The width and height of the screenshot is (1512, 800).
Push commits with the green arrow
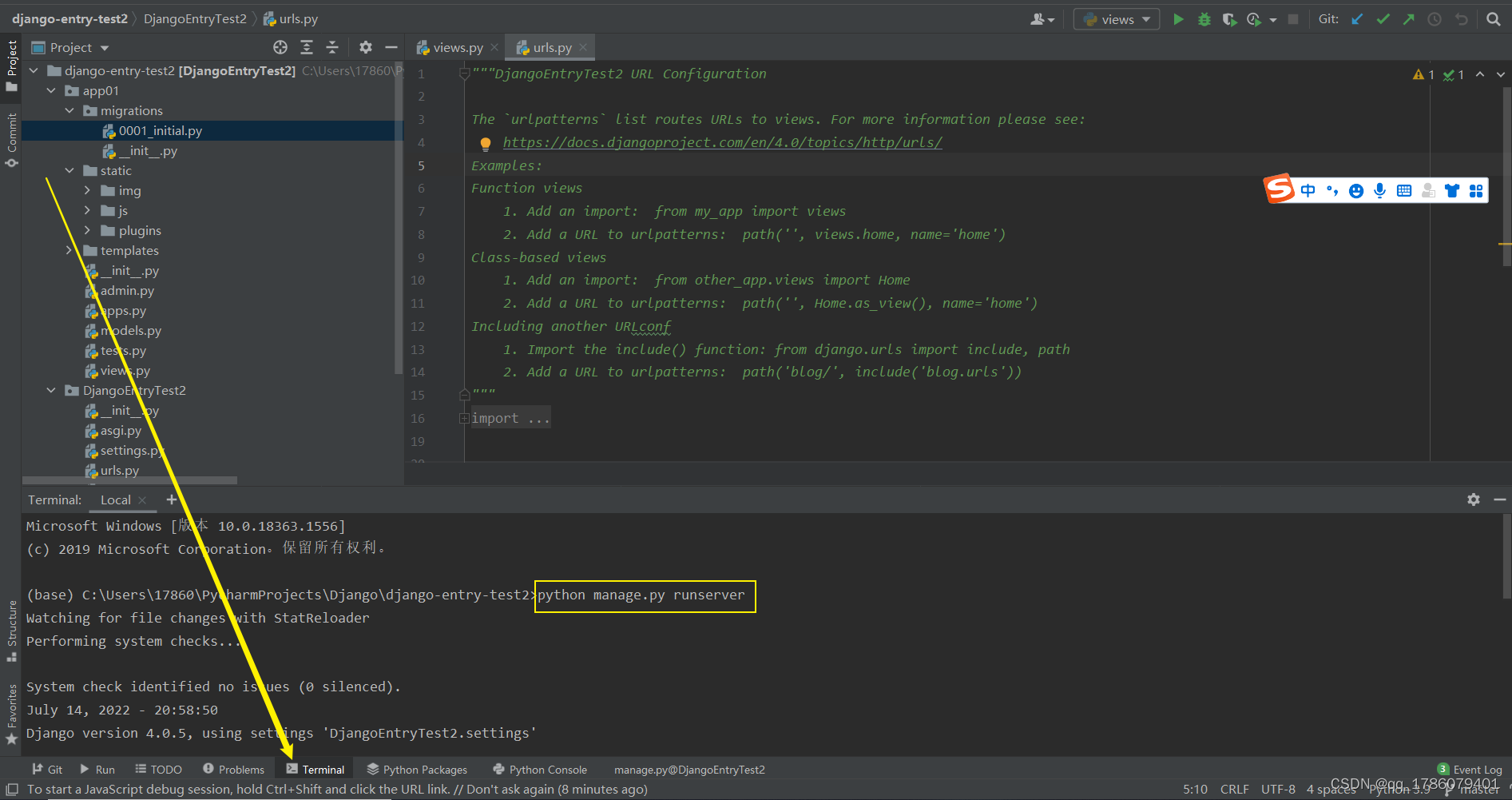[1408, 18]
